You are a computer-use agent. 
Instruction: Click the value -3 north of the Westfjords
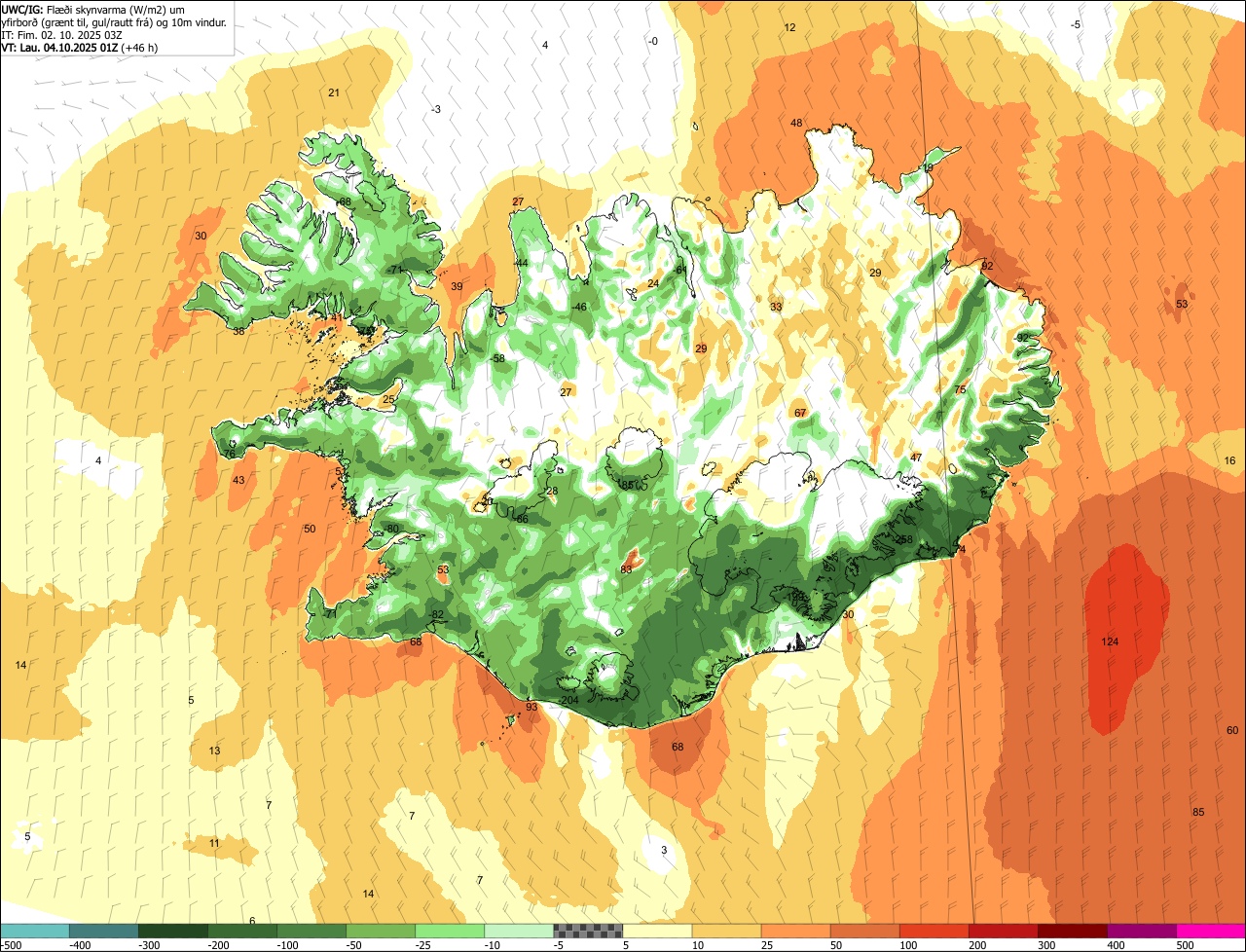436,109
